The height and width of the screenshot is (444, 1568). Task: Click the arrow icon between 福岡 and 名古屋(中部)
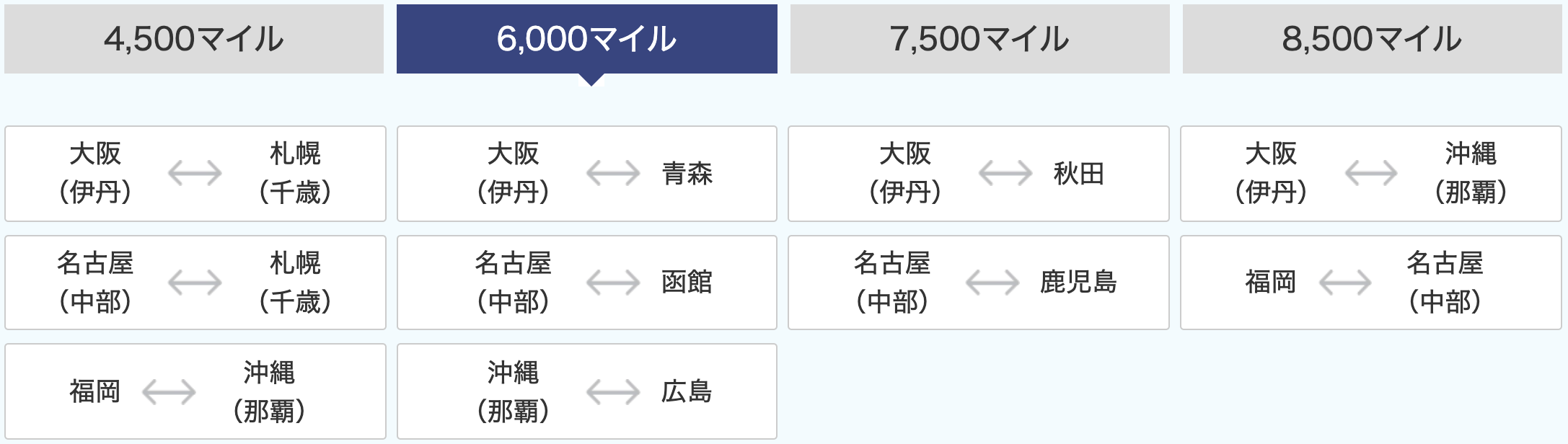pyautogui.click(x=1345, y=283)
